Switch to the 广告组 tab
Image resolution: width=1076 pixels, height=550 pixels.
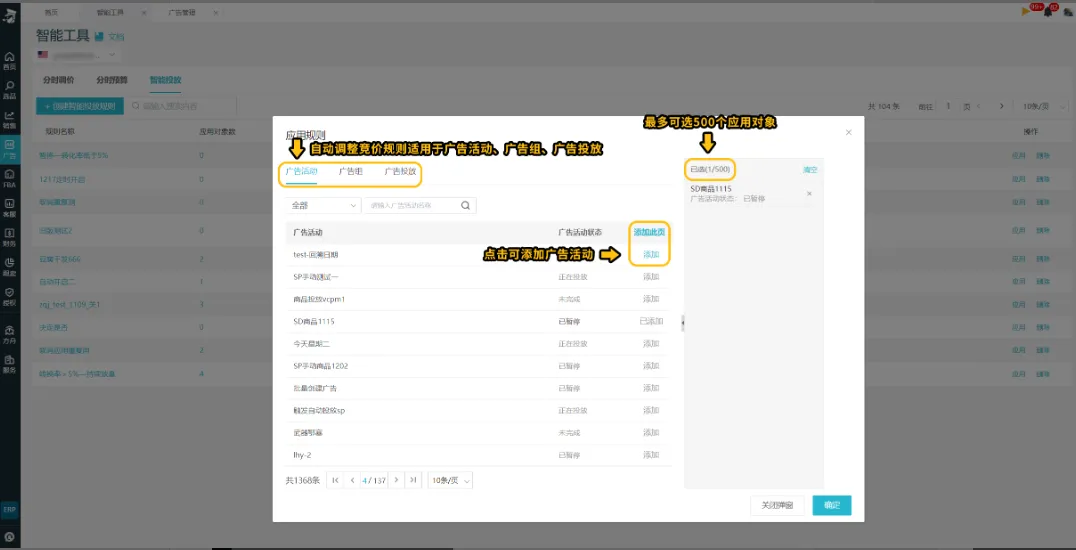click(351, 172)
